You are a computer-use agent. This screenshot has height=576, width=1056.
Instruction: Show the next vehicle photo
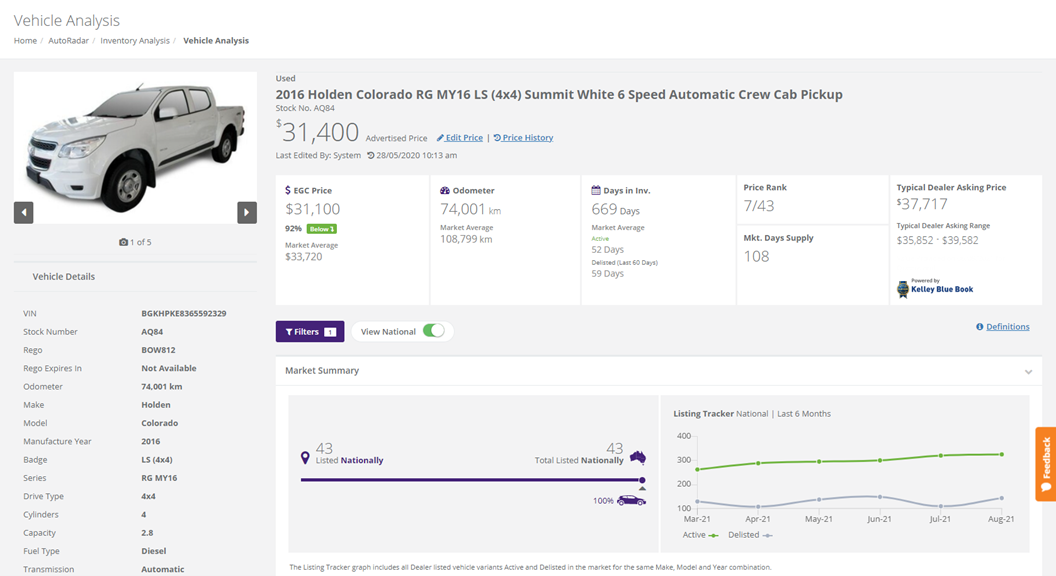(246, 212)
